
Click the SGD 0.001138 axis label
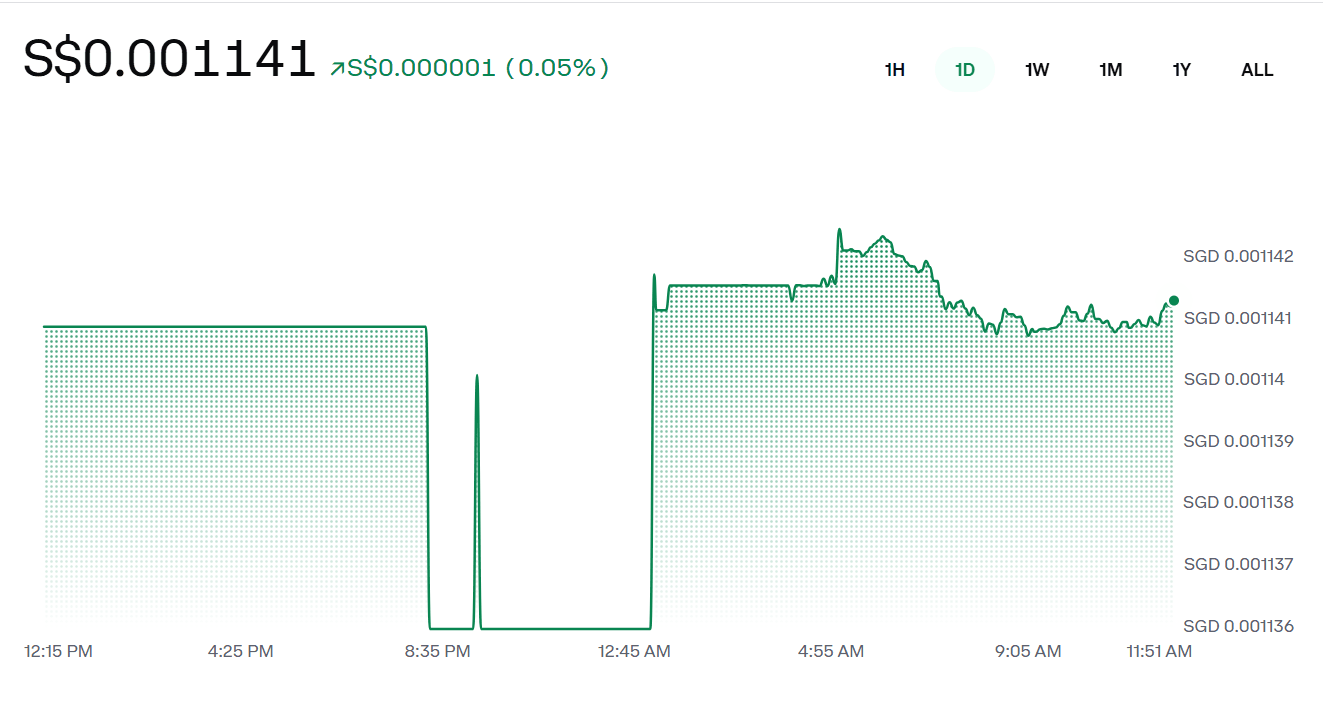1238,502
